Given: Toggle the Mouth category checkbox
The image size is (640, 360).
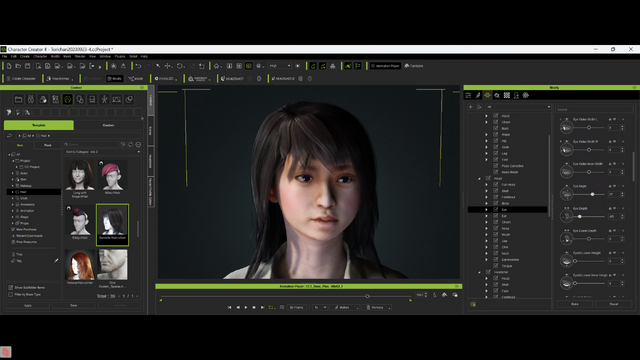Looking at the screenshot, I should pos(496,234).
